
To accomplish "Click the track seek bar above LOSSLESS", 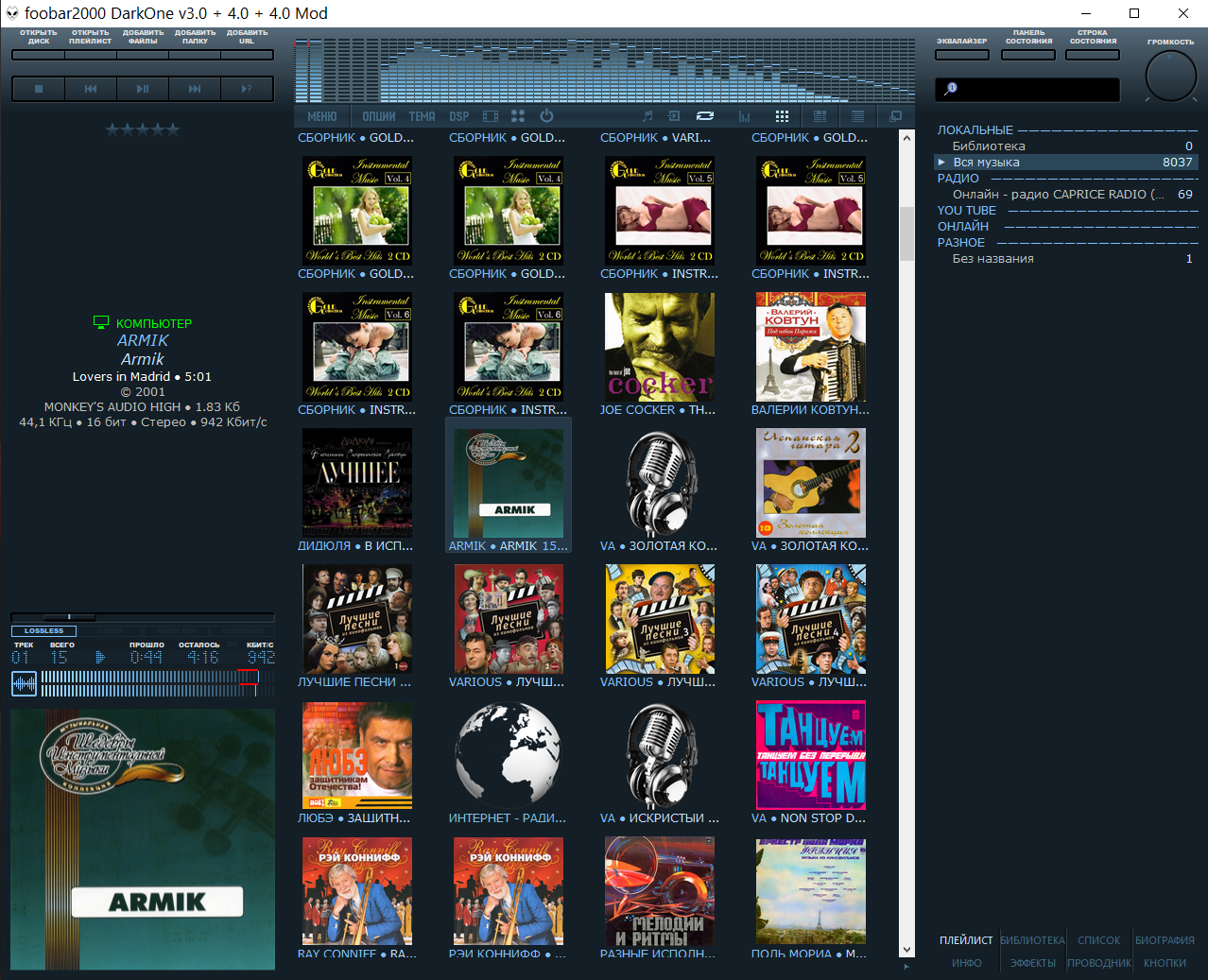I will (143, 617).
